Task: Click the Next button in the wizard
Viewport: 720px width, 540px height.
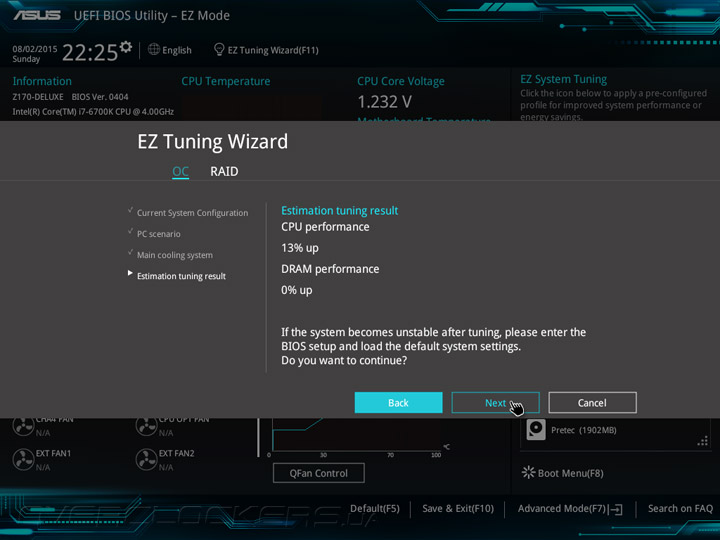Action: coord(495,403)
